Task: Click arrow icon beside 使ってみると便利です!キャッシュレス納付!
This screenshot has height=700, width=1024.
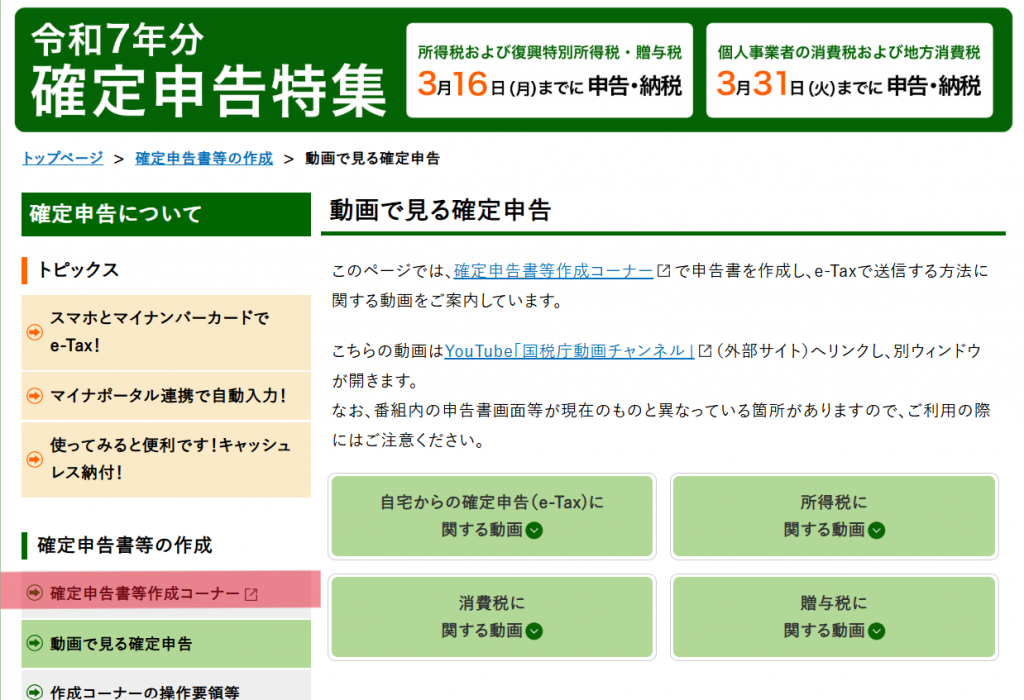Action: pos(35,459)
